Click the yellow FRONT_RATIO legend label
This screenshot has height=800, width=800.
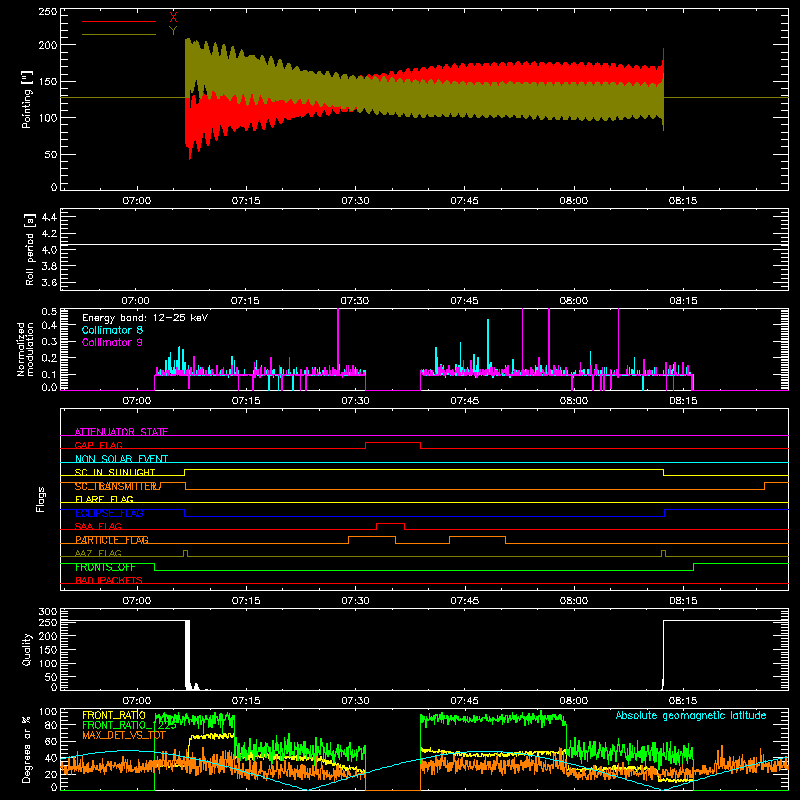[x=114, y=715]
